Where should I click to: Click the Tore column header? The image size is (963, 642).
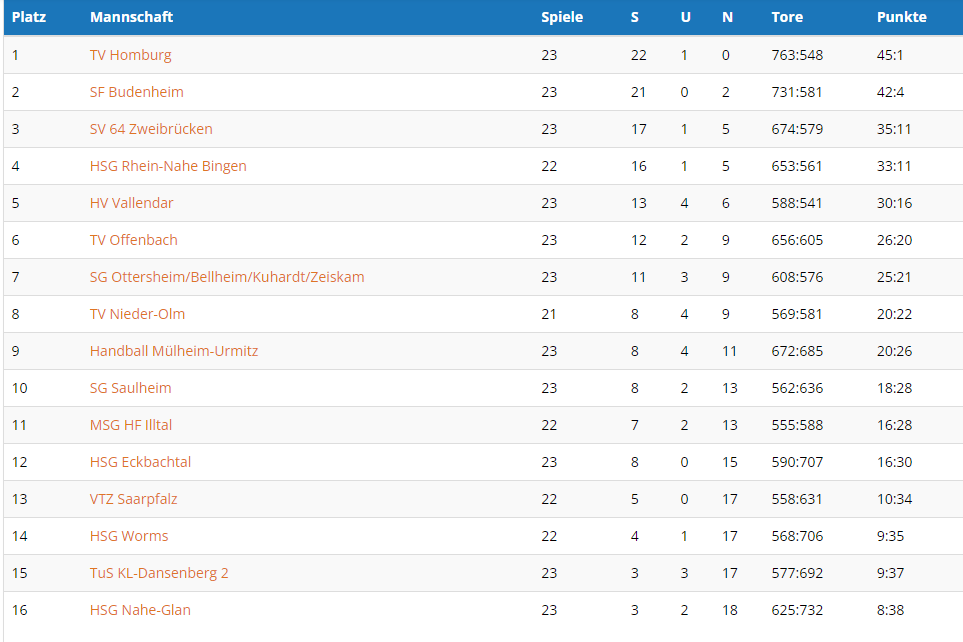[x=787, y=17]
